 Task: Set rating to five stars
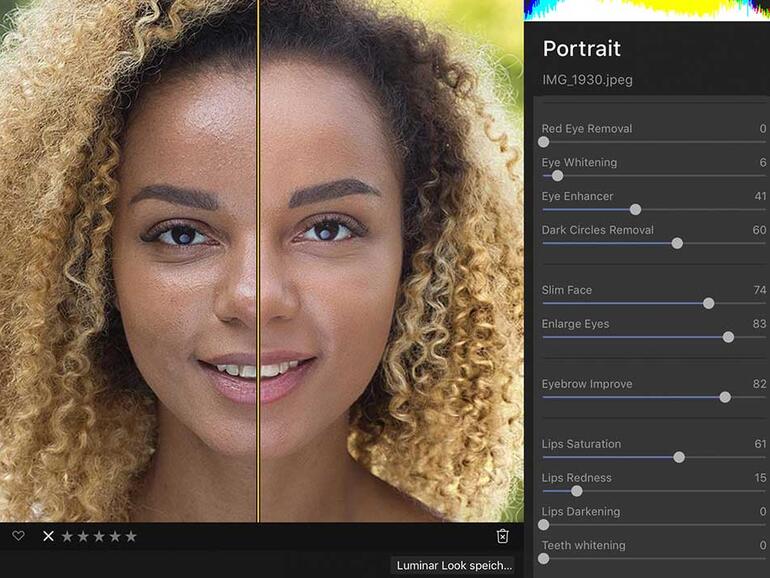(131, 536)
